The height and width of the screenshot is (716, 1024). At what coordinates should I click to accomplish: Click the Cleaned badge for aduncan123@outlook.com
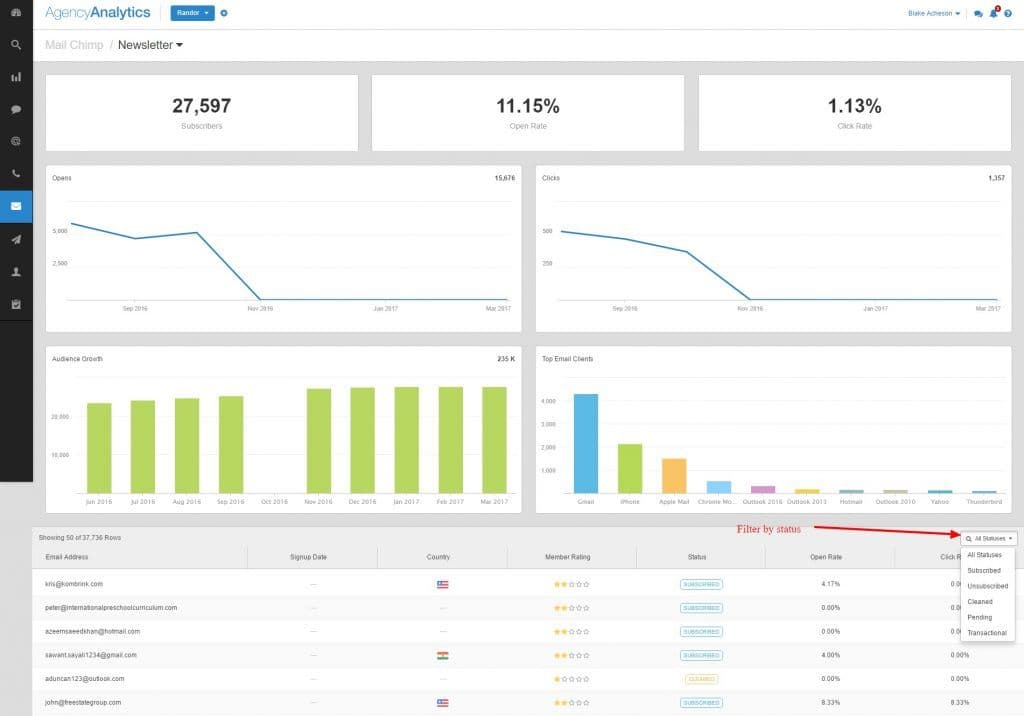(x=701, y=679)
